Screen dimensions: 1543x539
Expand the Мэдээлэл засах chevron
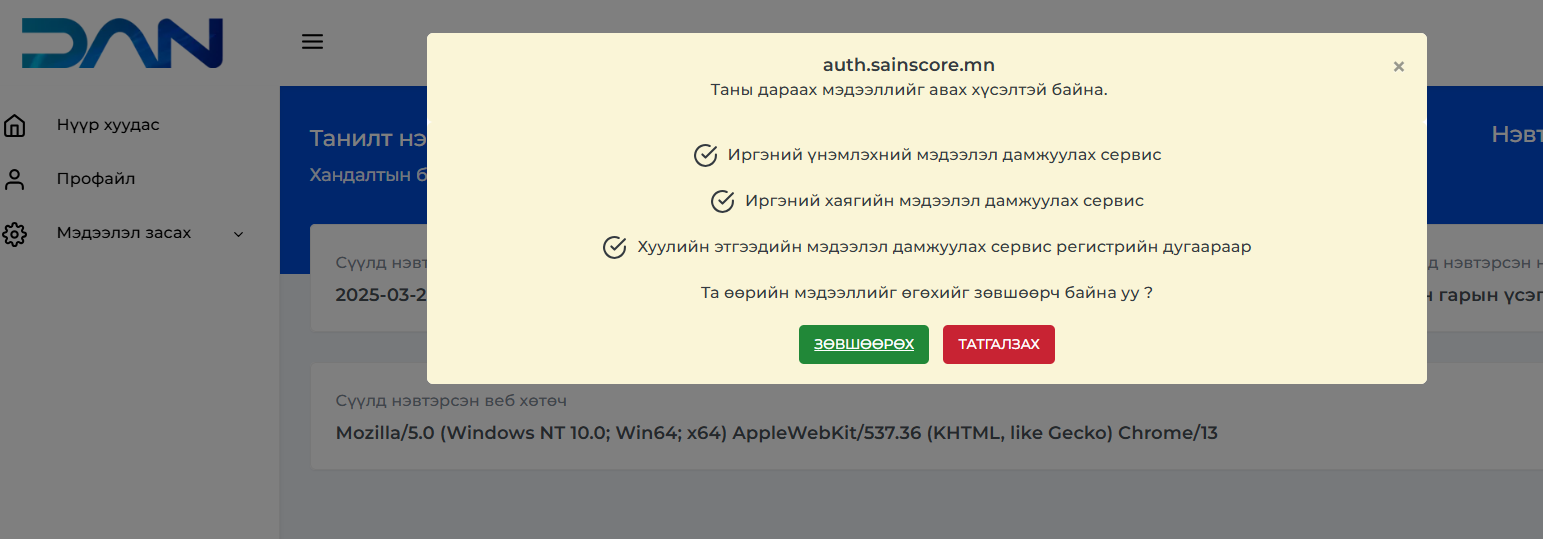pyautogui.click(x=238, y=234)
